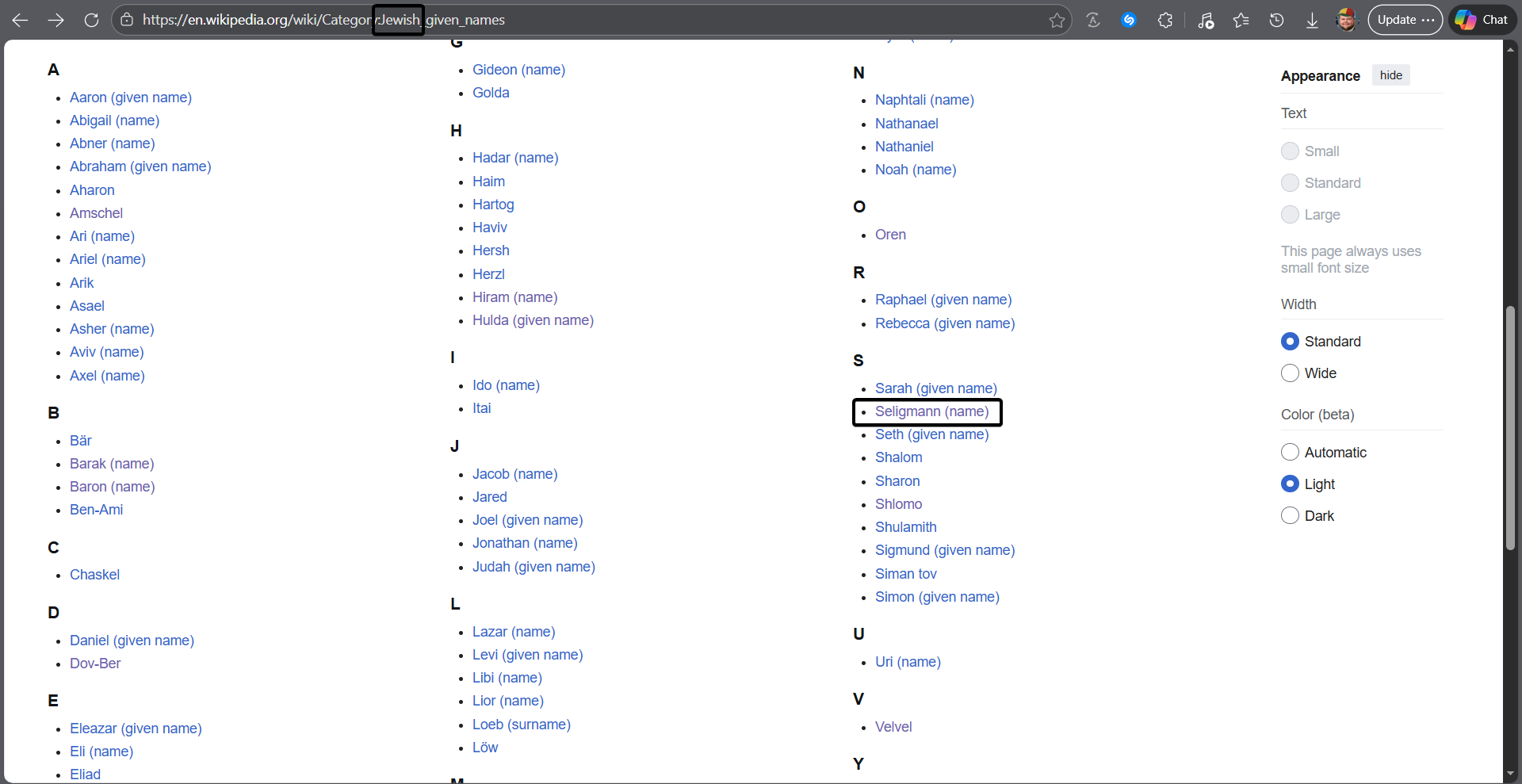Hide the Appearance panel
Viewport: 1522px width, 784px height.
(x=1390, y=75)
